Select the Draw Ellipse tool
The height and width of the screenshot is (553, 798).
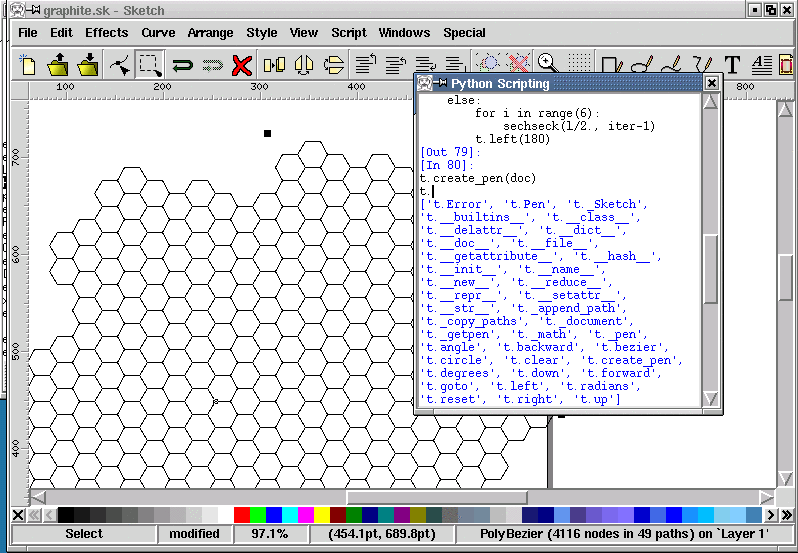[641, 65]
